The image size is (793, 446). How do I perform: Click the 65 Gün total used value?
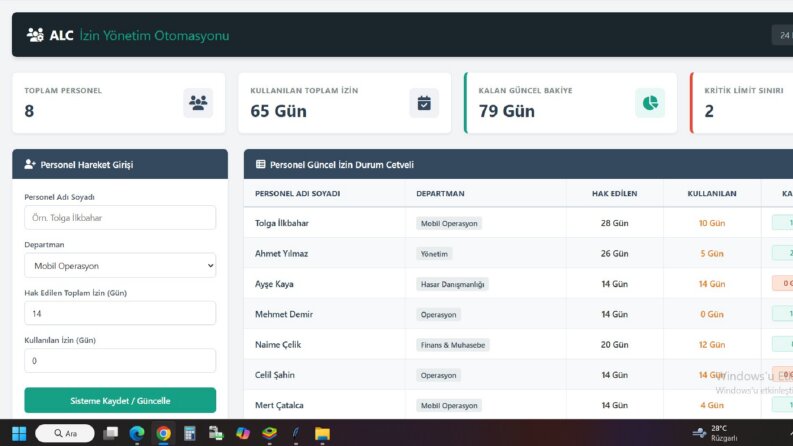pos(278,111)
